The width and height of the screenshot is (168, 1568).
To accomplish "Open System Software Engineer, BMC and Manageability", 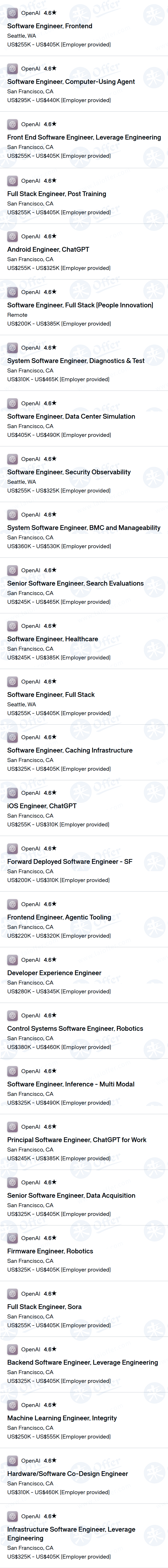I will coord(84,528).
